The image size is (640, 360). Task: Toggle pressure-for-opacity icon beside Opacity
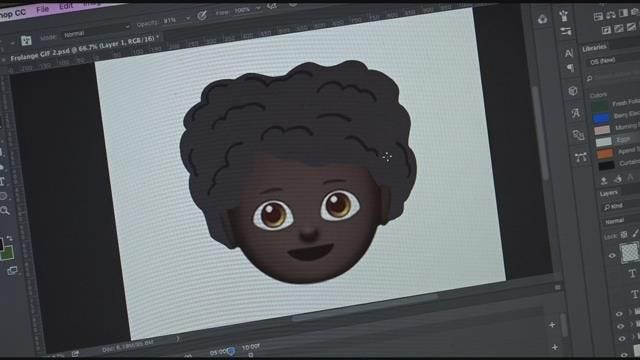(202, 16)
